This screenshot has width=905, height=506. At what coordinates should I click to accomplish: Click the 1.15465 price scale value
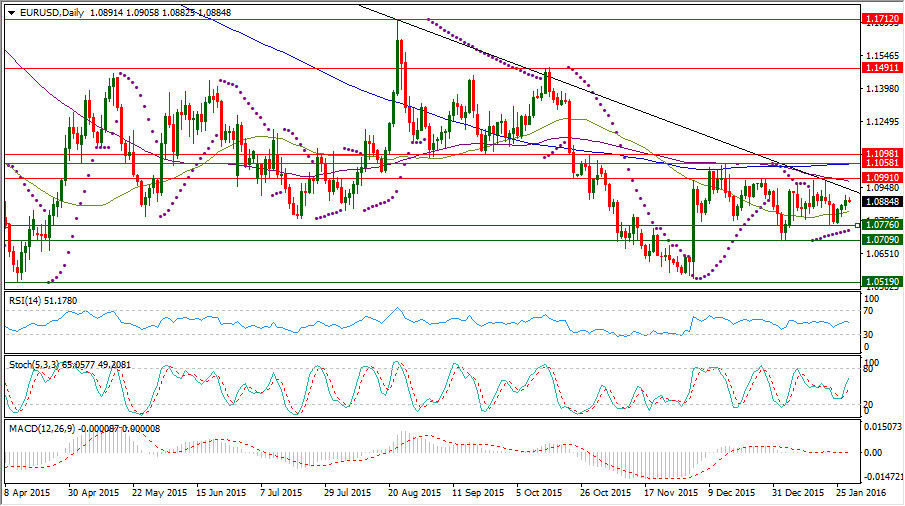[882, 55]
